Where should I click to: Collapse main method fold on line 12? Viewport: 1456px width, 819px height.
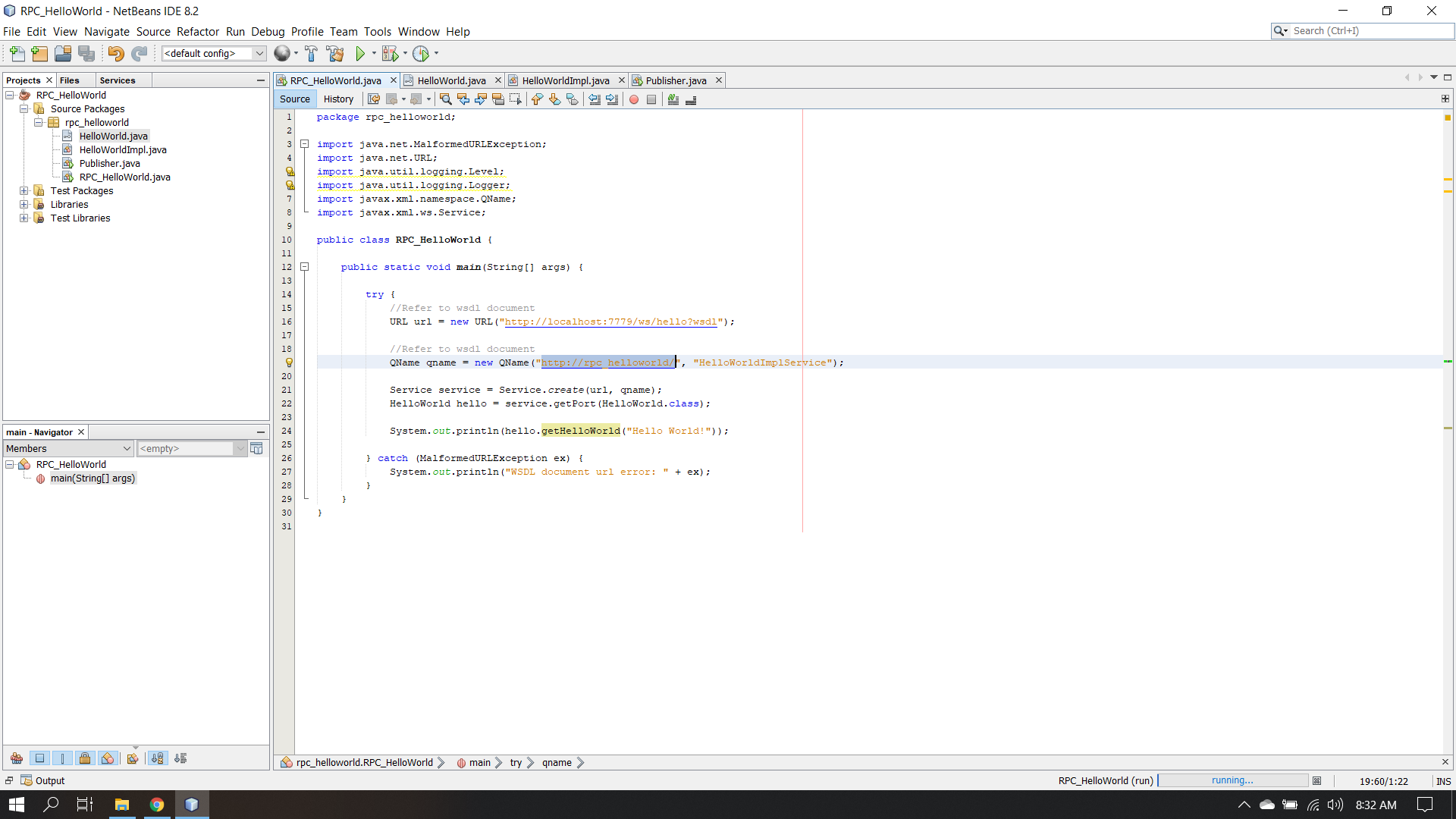click(x=304, y=267)
